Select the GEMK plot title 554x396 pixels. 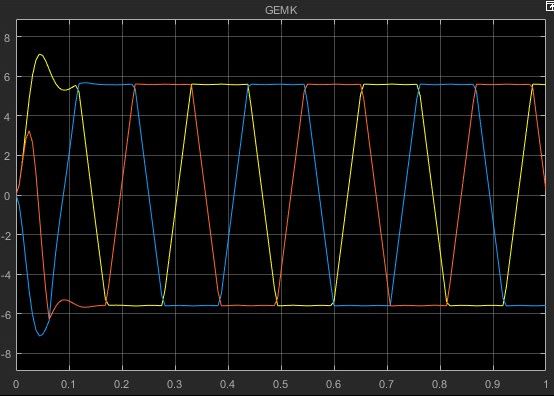coord(281,10)
